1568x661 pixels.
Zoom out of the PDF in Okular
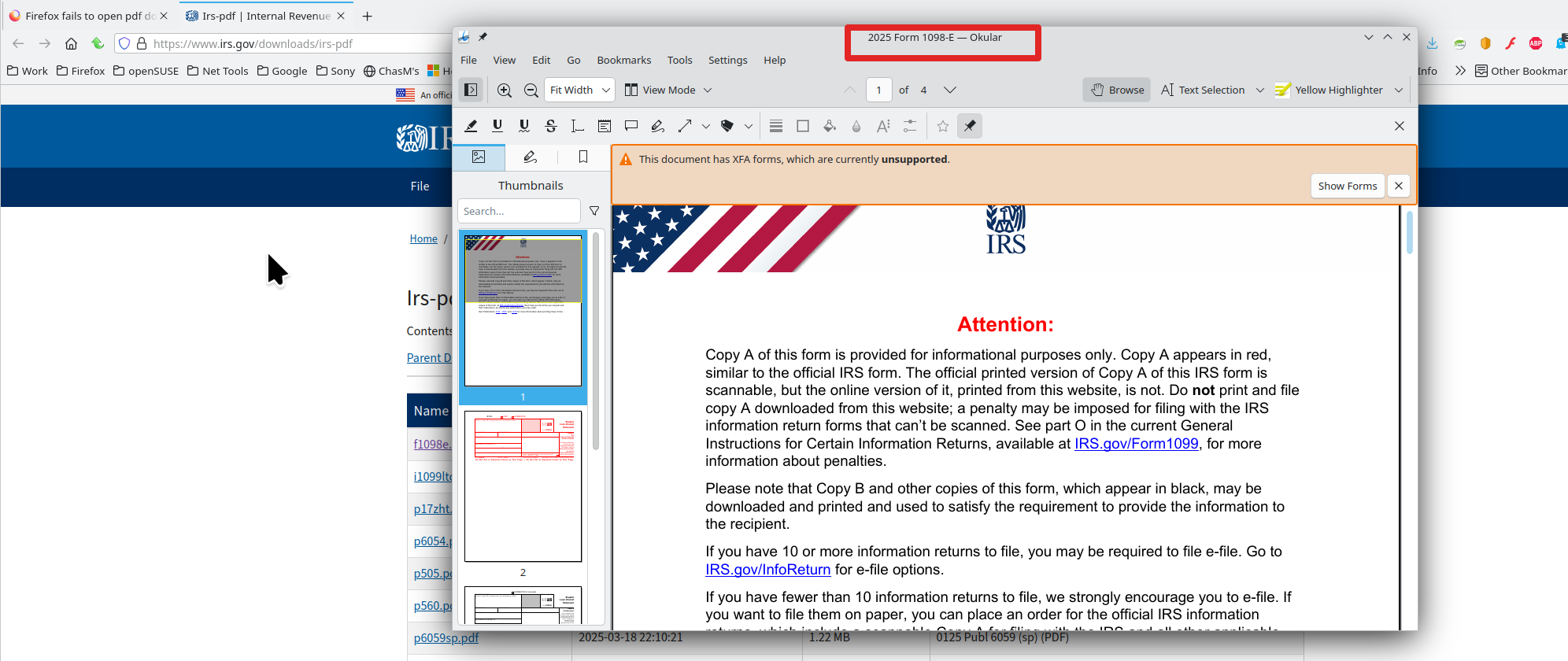tap(531, 90)
